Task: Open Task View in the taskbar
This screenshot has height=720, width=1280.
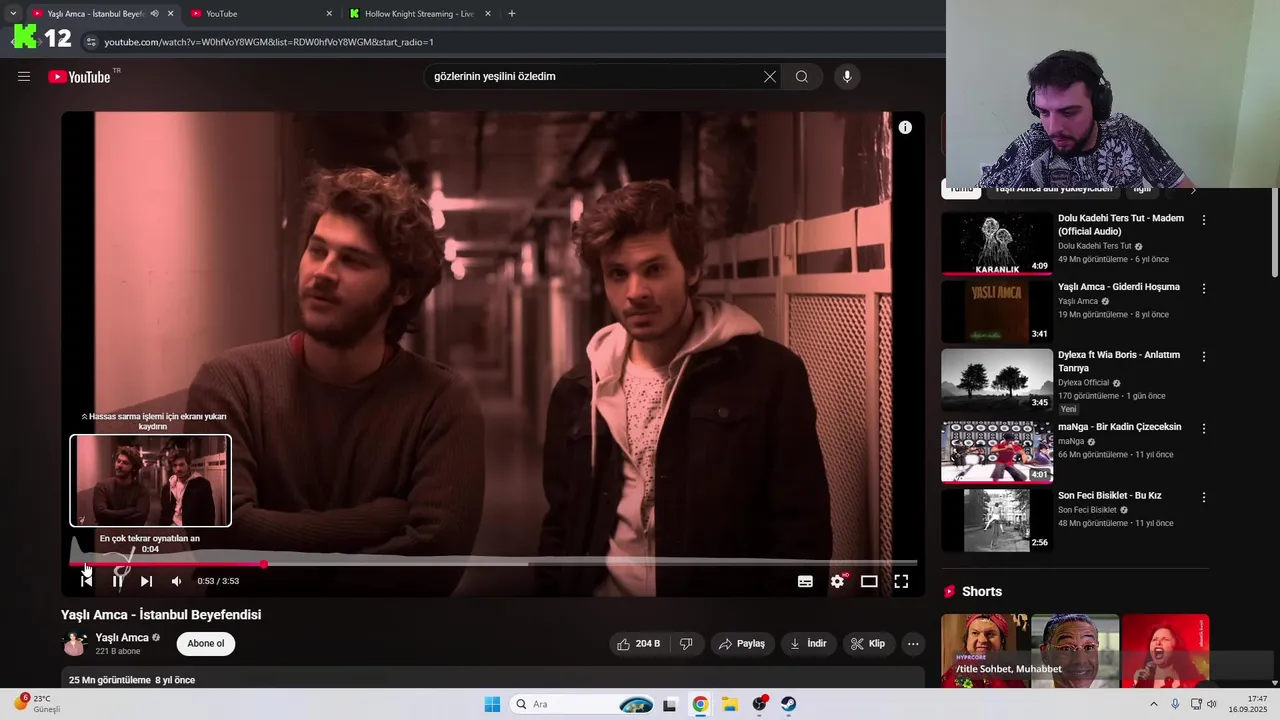Action: [670, 704]
